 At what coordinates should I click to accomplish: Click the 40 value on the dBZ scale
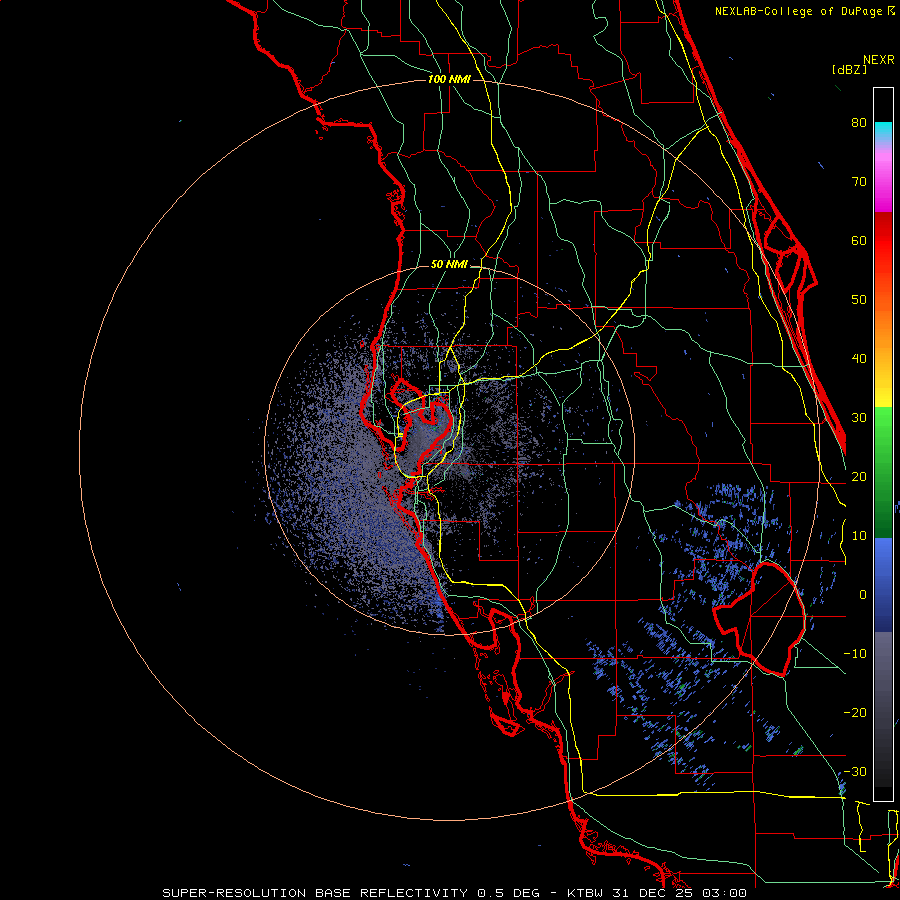[859, 359]
